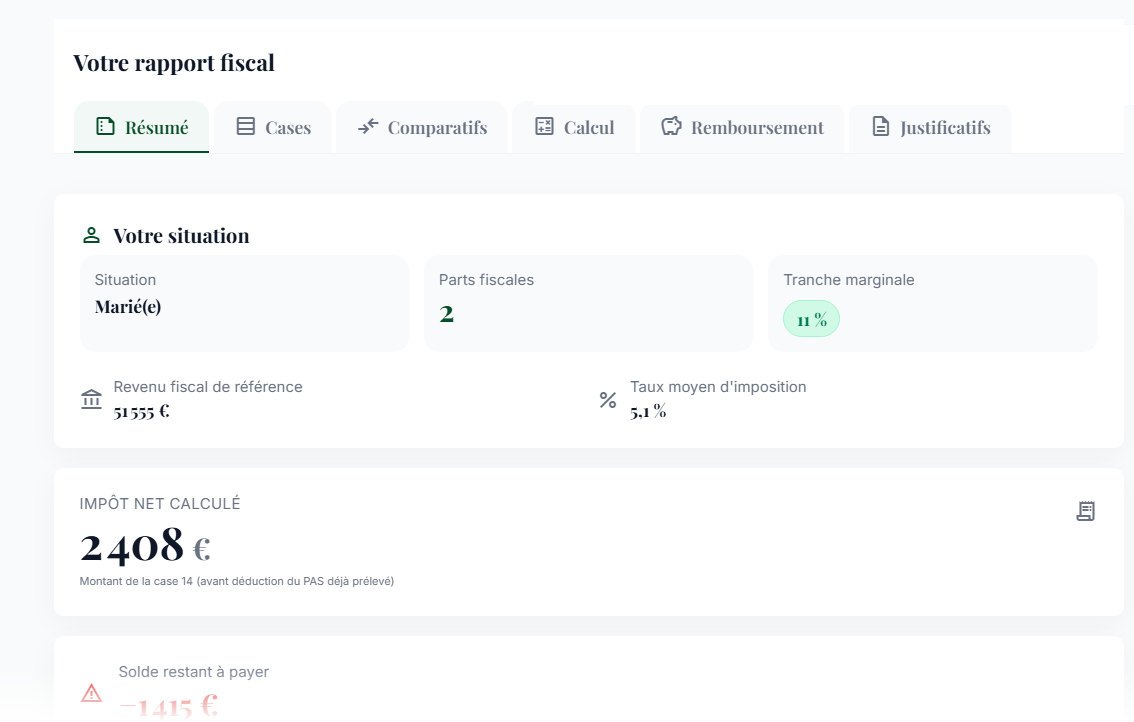
Task: Click the percent icon for Taux moyen
Action: click(x=607, y=400)
